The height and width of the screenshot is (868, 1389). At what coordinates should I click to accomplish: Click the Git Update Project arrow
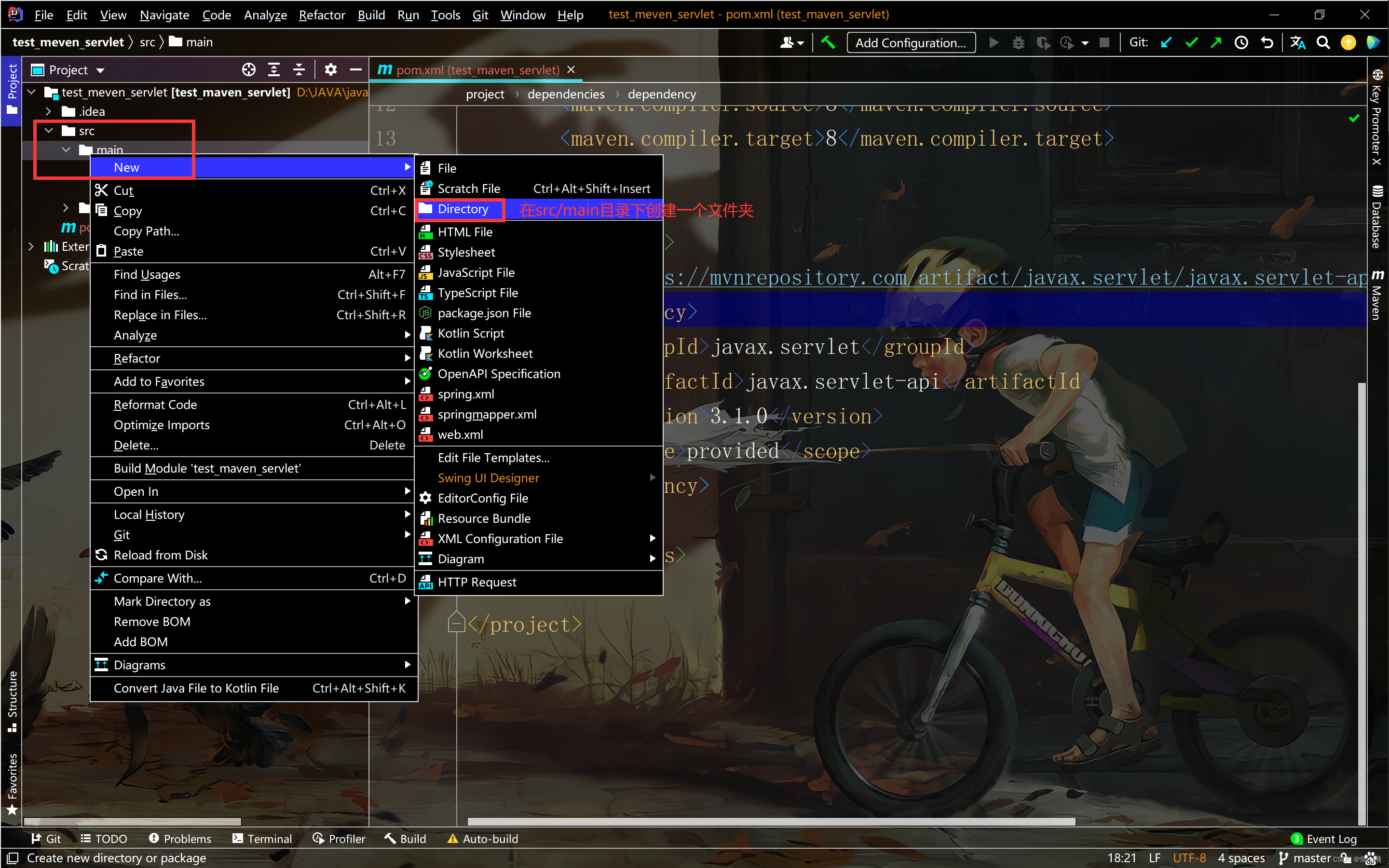pyautogui.click(x=1166, y=42)
